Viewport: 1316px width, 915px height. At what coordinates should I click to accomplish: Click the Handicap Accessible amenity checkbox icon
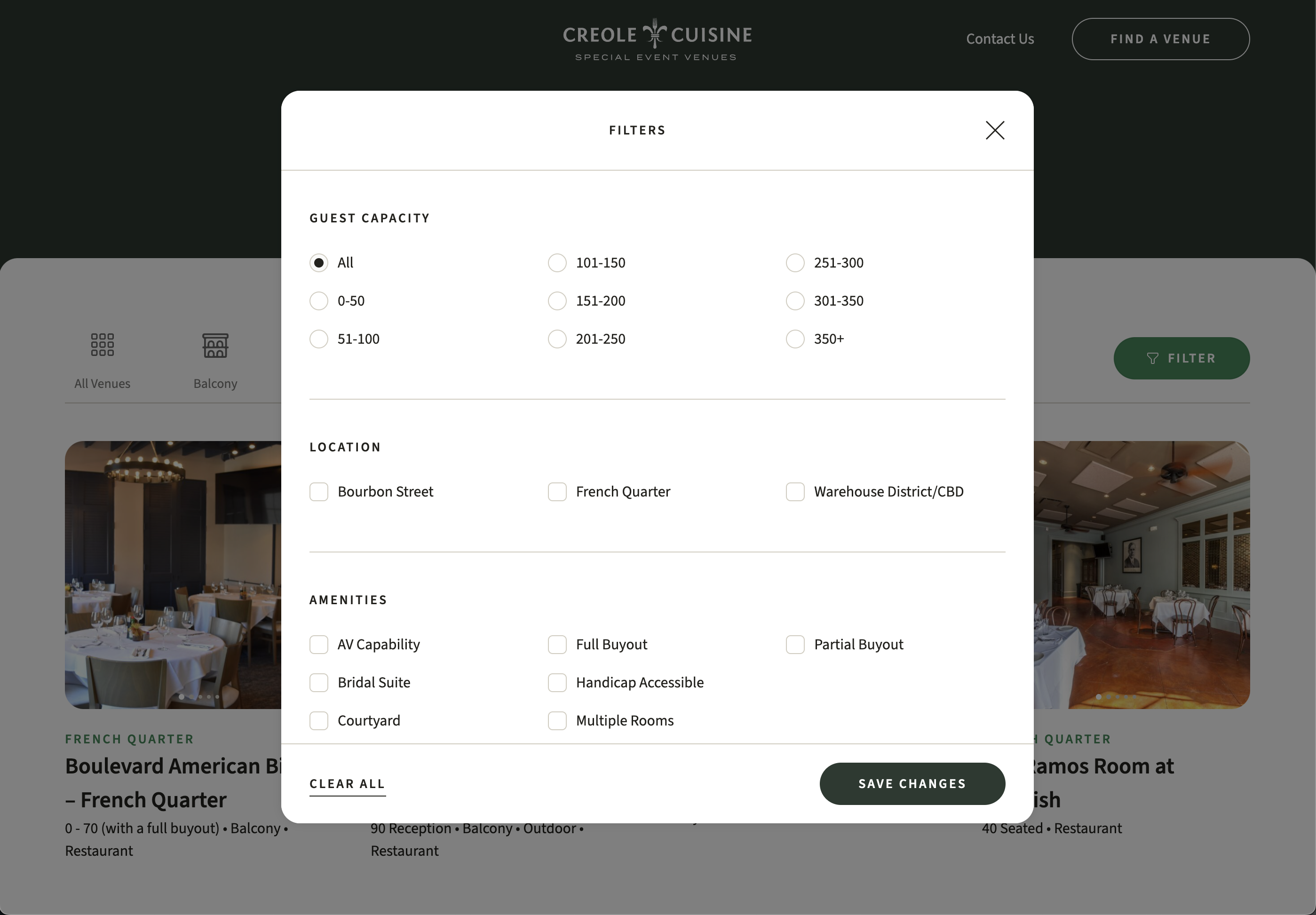pos(557,682)
